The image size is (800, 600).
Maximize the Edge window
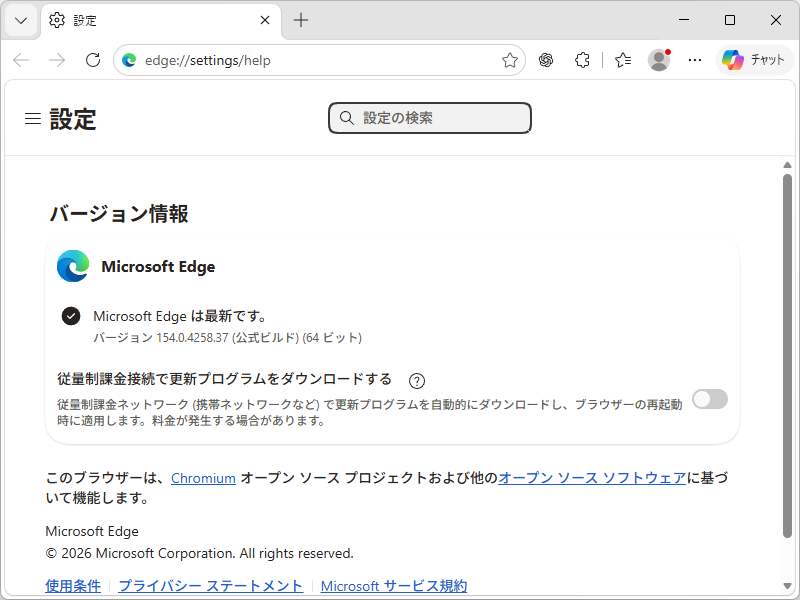point(730,20)
